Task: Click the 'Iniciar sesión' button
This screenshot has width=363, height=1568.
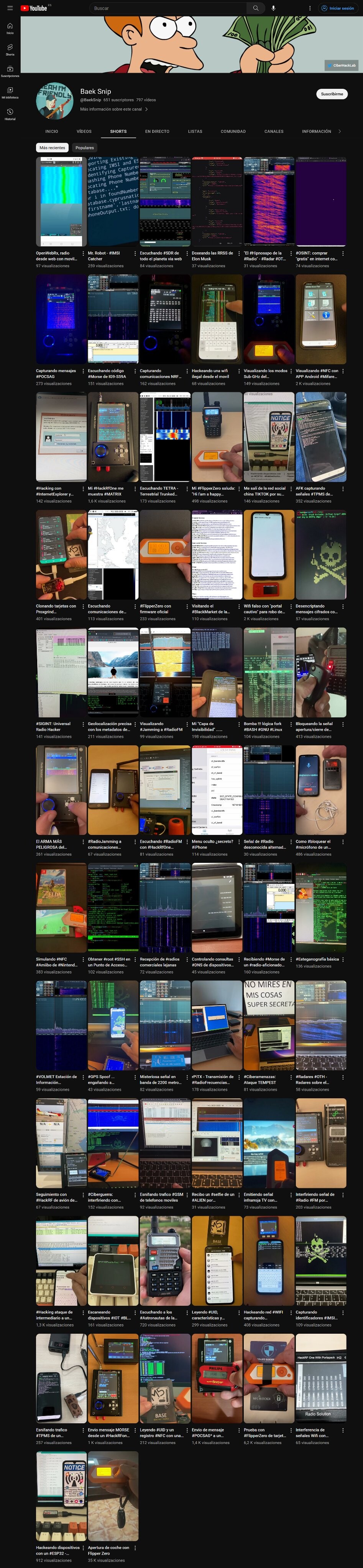Action: [338, 8]
